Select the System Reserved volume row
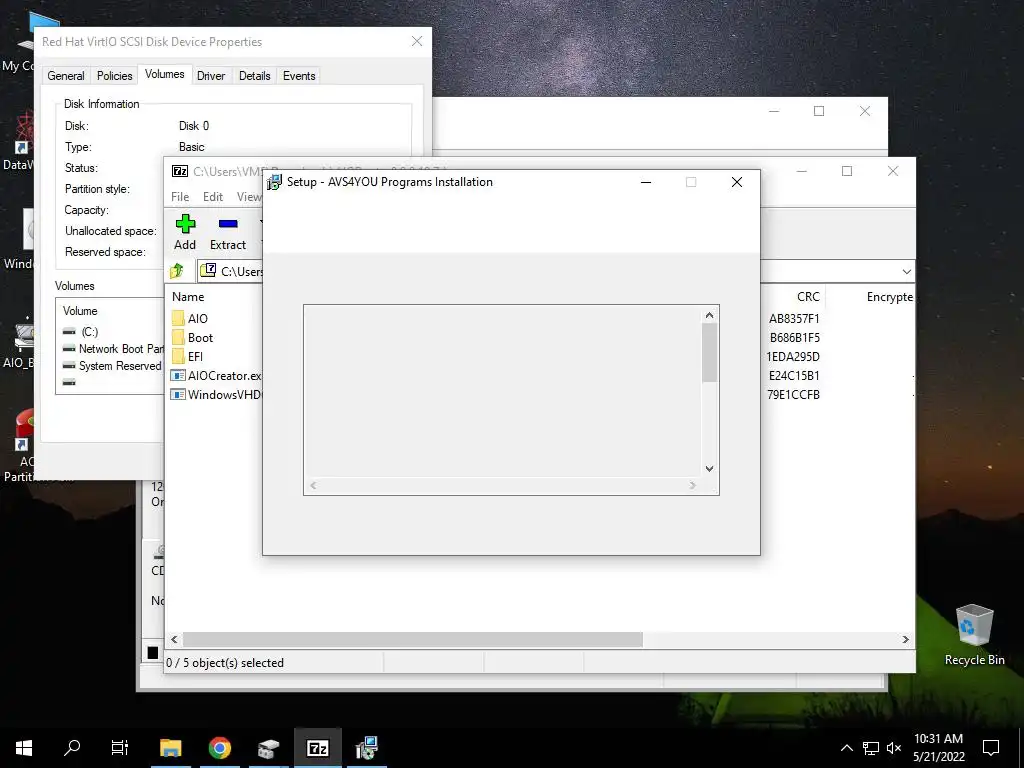This screenshot has height=768, width=1024. (x=112, y=366)
